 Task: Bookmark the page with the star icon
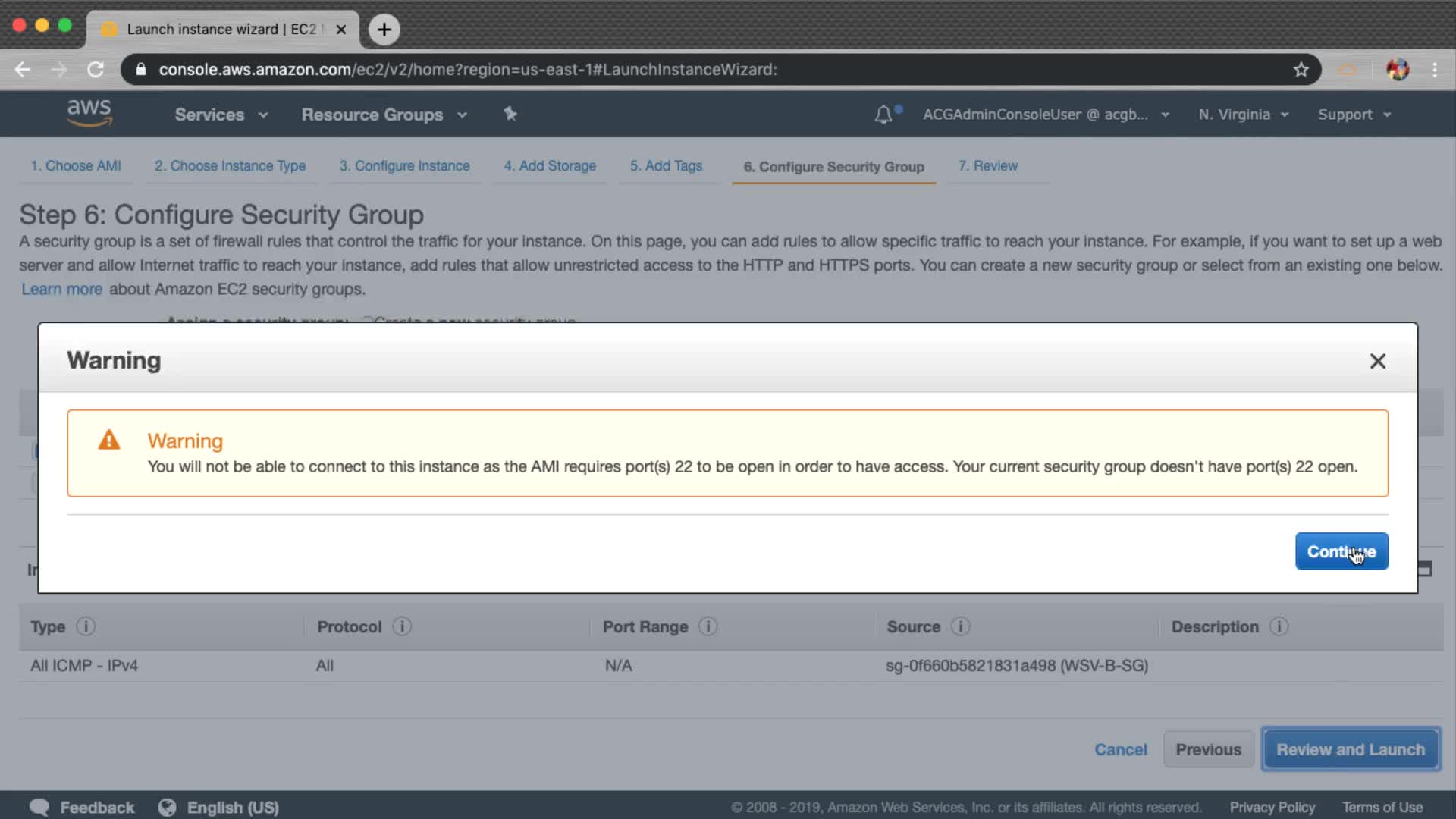[1301, 70]
